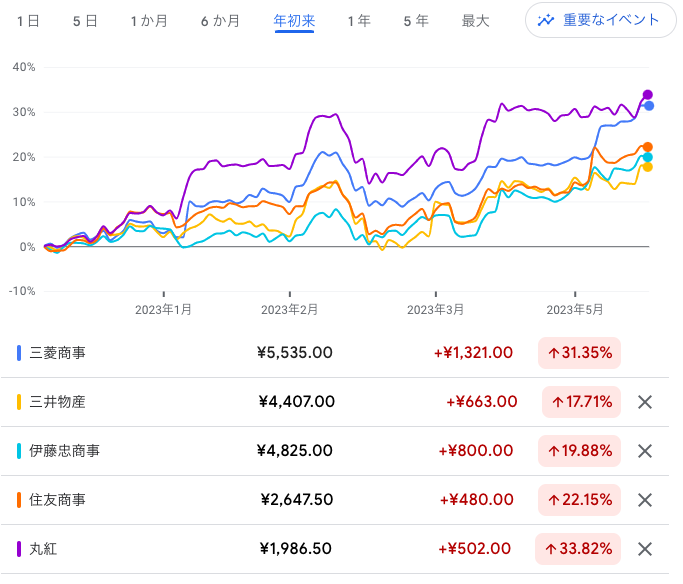
Task: Click the gain +¥663.00
Action: (482, 402)
